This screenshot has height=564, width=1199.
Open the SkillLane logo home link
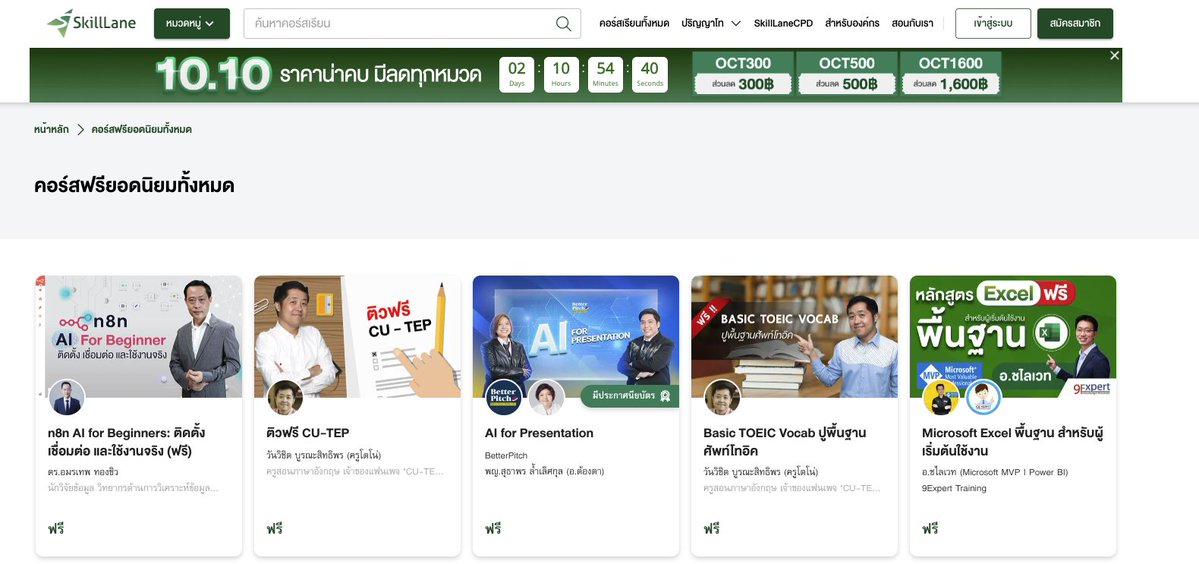click(92, 23)
